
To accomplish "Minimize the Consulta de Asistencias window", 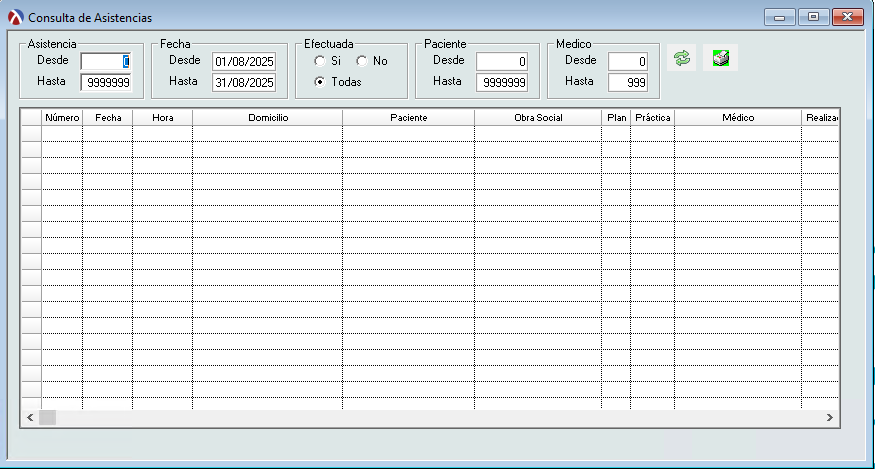I will coord(779,17).
